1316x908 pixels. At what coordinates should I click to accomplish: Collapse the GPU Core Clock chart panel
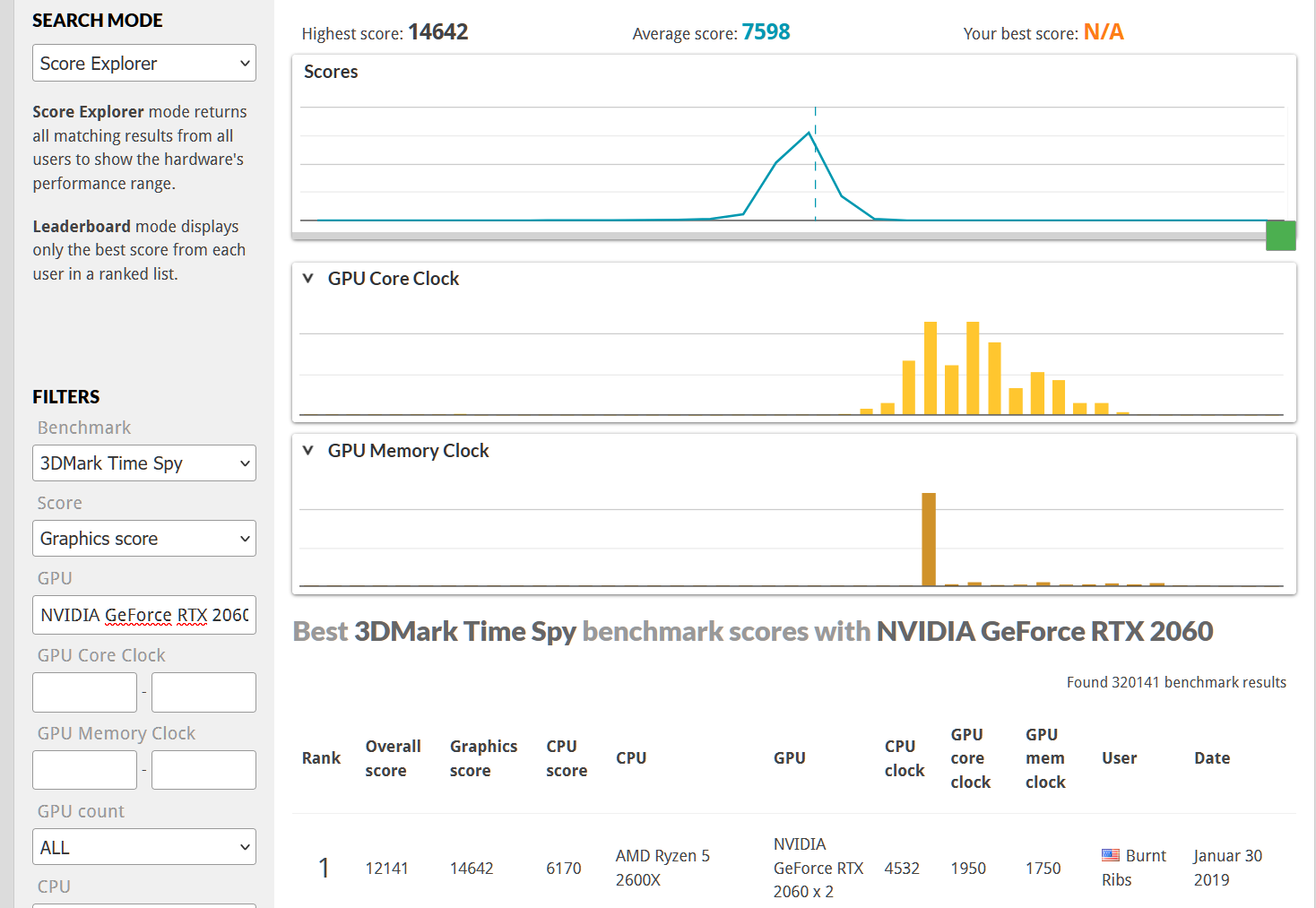[x=308, y=278]
